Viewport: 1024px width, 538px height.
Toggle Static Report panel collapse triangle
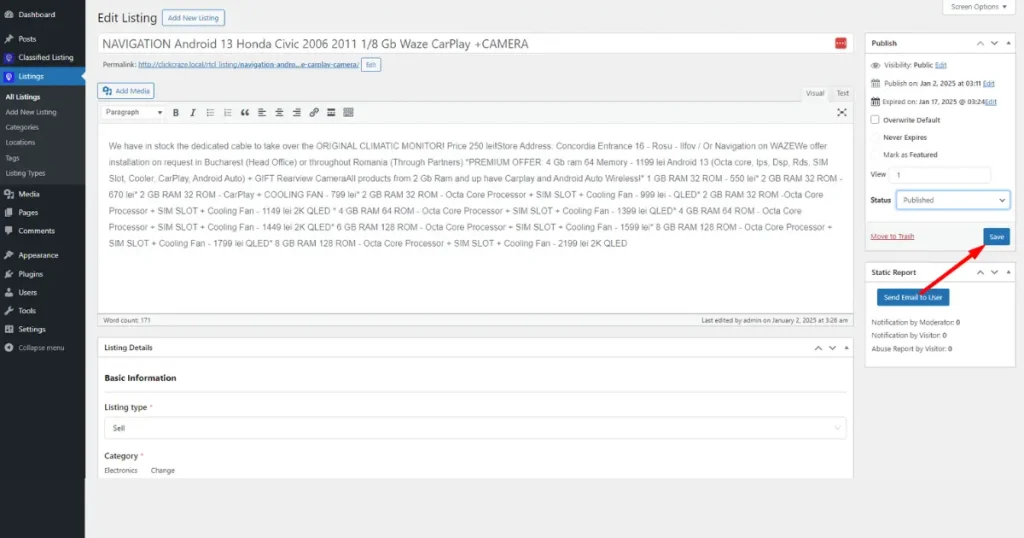tap(1008, 272)
